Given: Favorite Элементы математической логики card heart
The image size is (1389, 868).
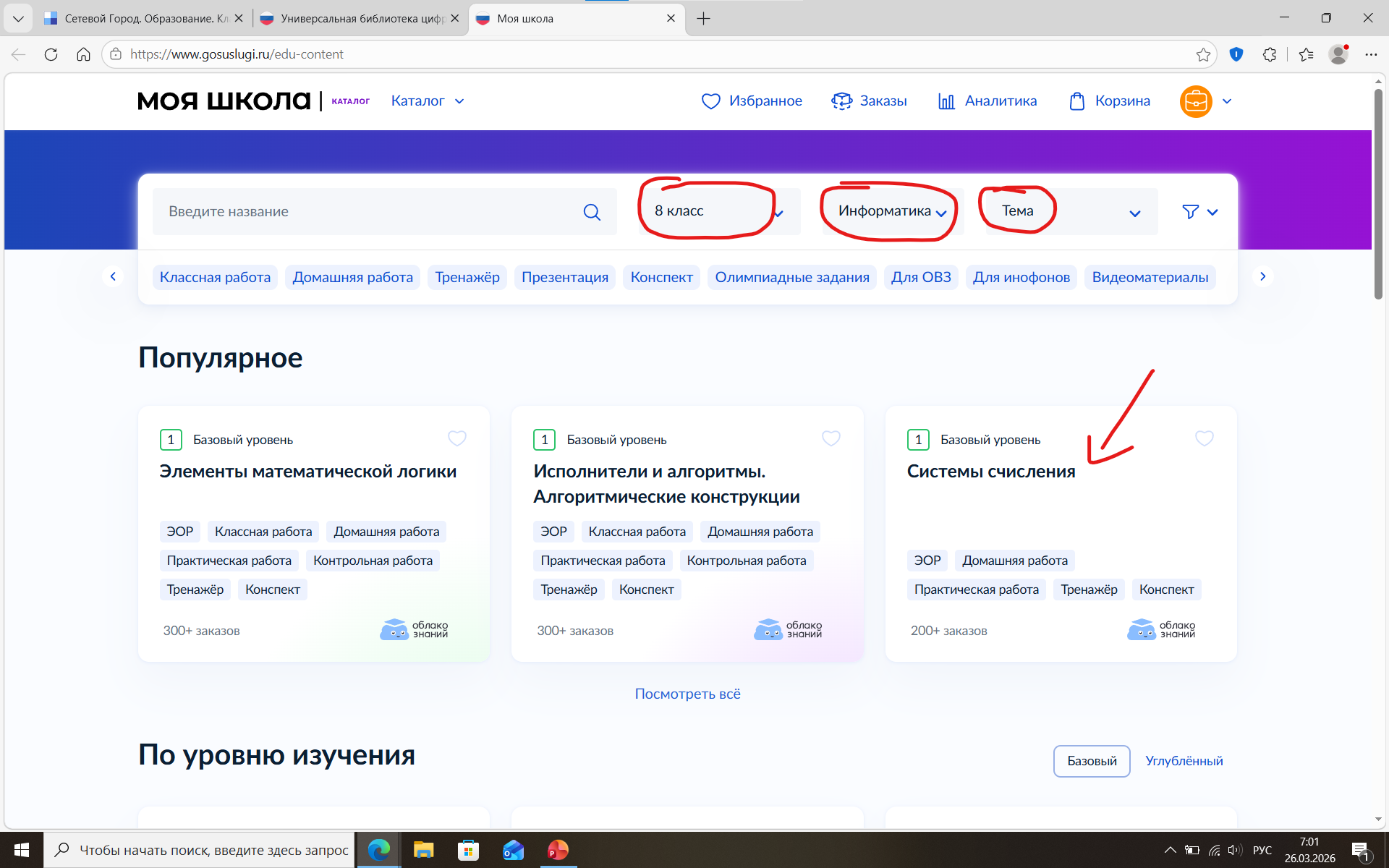Looking at the screenshot, I should click(x=457, y=438).
